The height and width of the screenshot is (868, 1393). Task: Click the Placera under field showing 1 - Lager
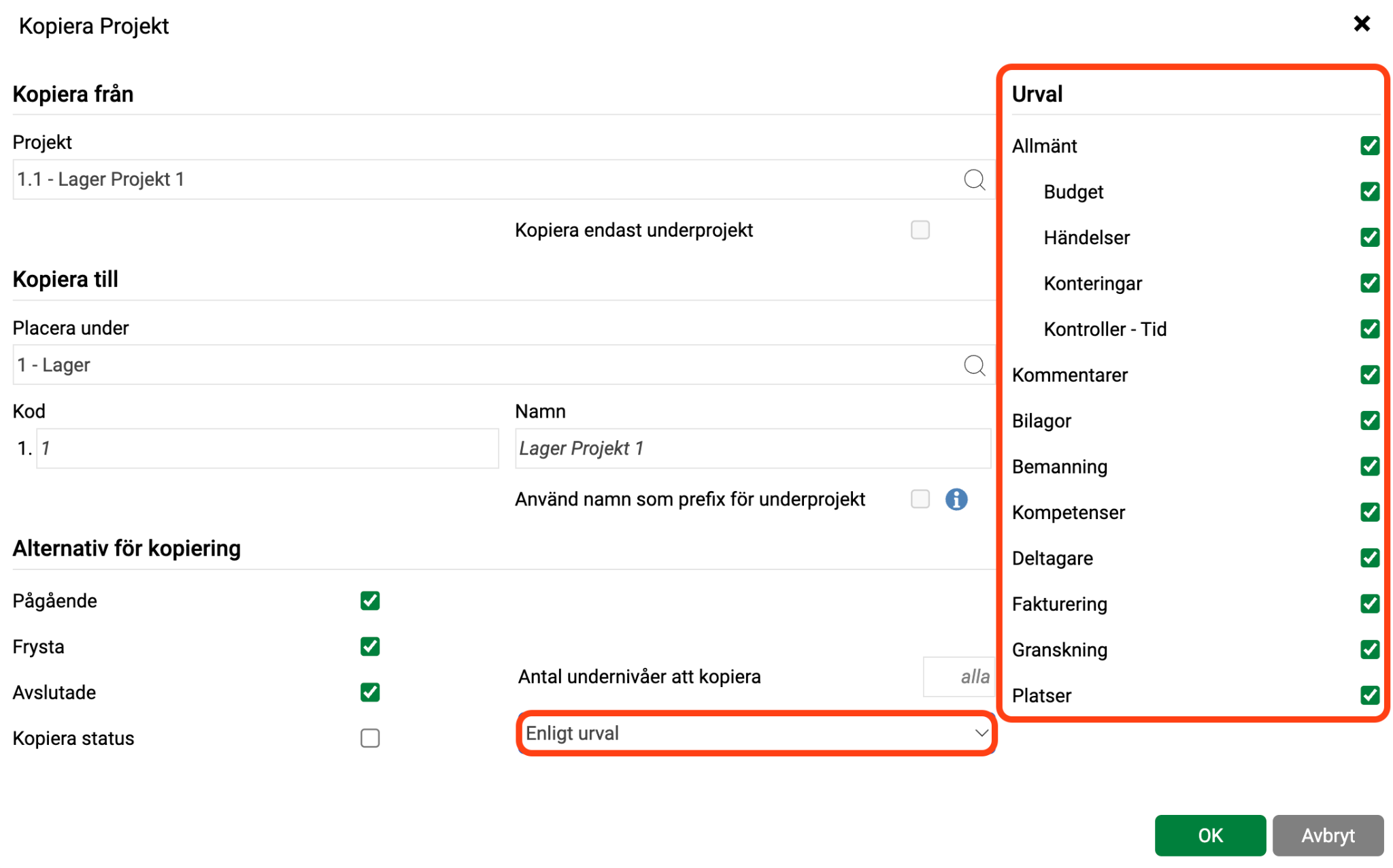pyautogui.click(x=503, y=365)
